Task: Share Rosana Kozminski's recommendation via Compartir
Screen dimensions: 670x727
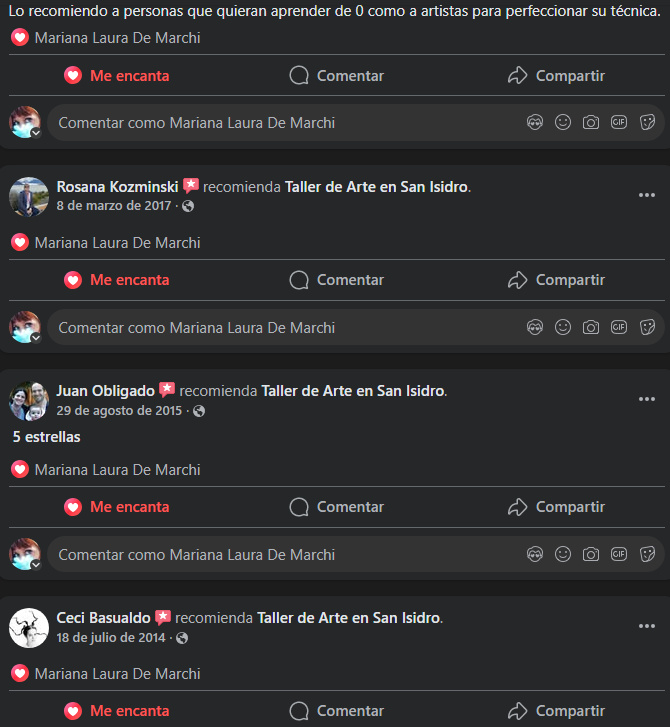Action: pos(556,280)
